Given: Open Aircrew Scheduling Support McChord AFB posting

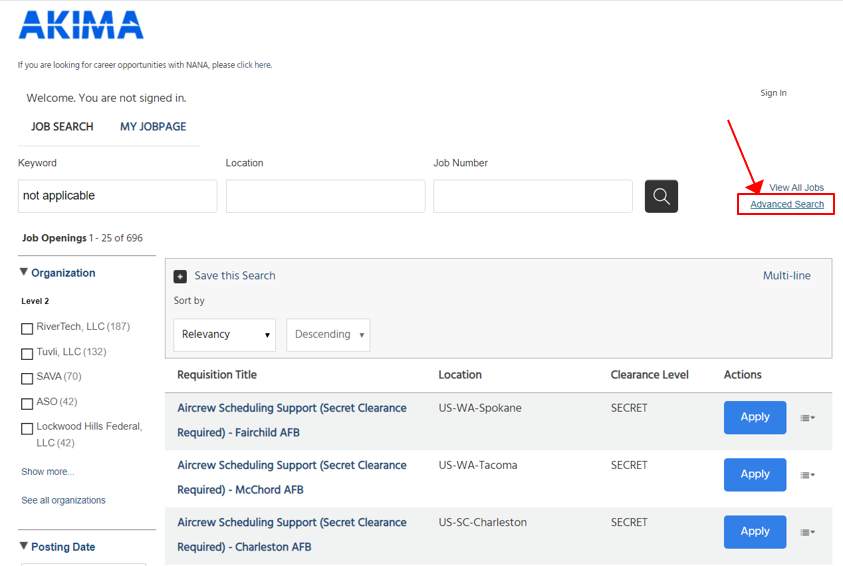Looking at the screenshot, I should pyautogui.click(x=292, y=477).
